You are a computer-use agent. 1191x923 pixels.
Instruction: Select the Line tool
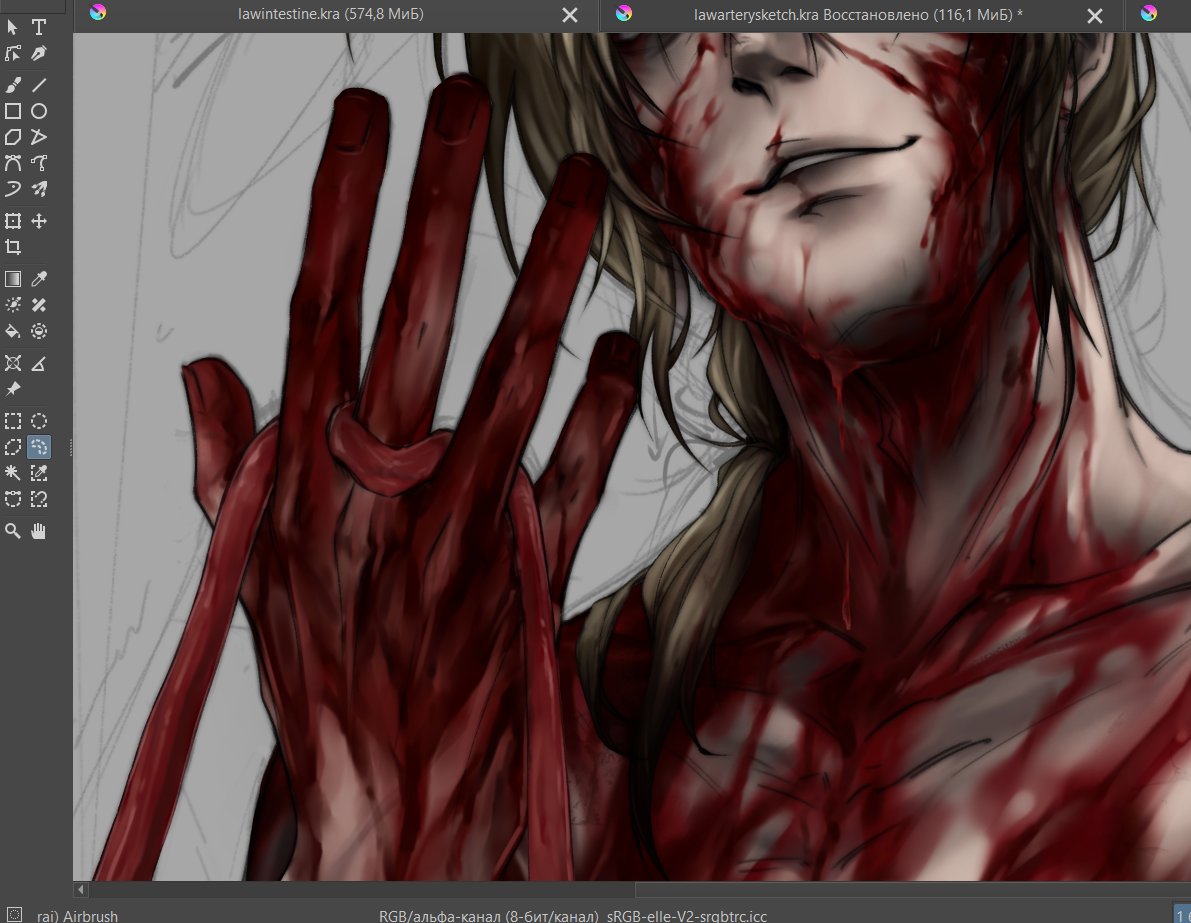39,85
